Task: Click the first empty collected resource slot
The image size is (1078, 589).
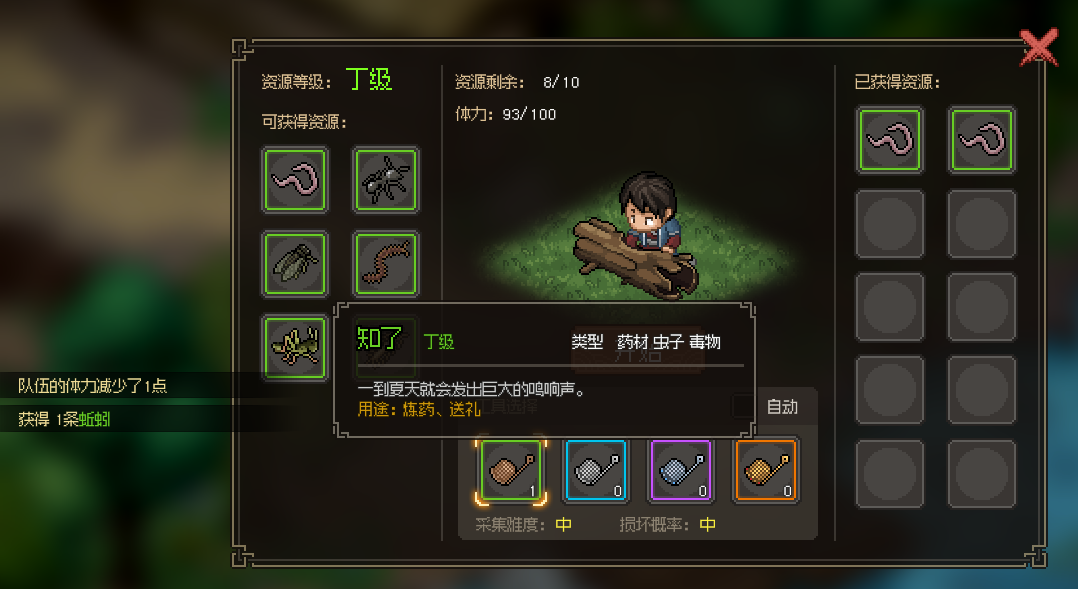Action: point(890,224)
